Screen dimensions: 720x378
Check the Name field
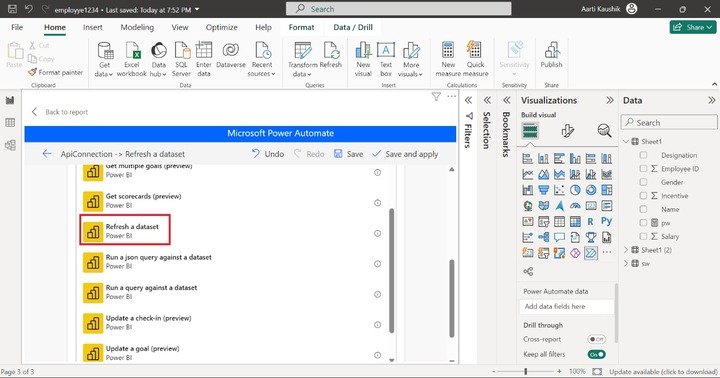click(643, 209)
